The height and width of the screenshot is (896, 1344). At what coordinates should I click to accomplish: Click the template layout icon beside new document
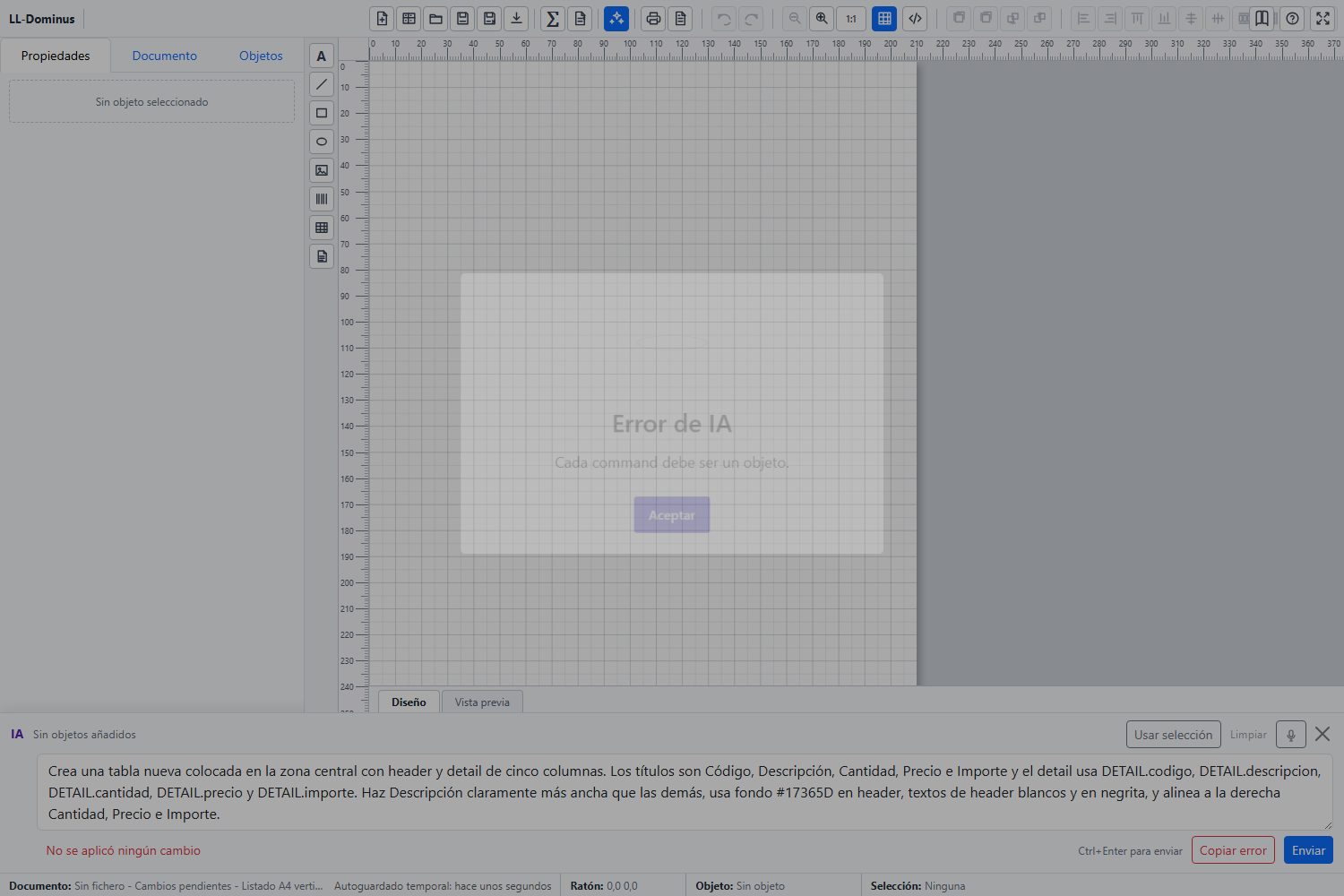[409, 19]
